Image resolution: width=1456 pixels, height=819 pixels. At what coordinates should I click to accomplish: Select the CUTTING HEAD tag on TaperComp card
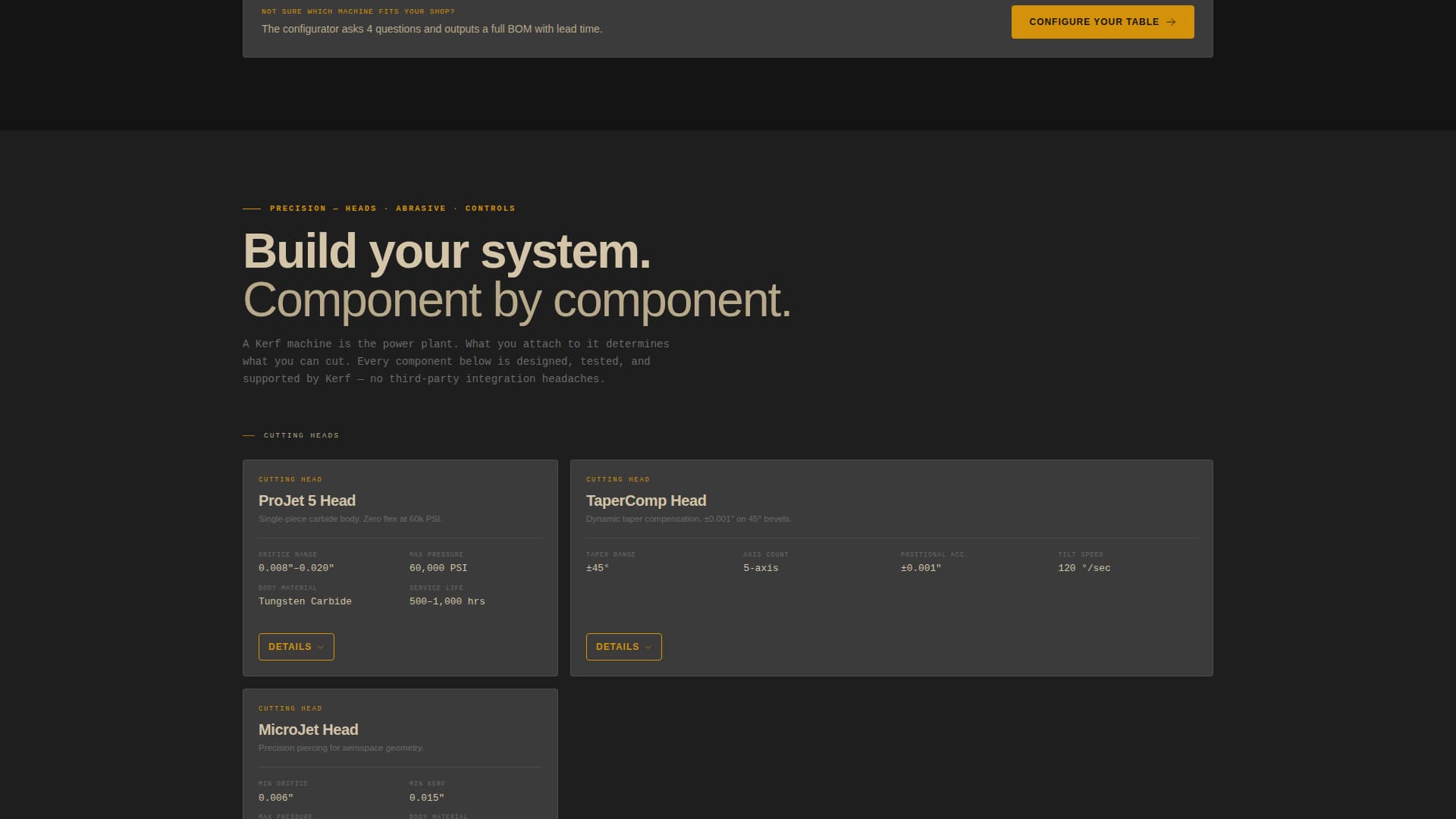pyautogui.click(x=618, y=479)
